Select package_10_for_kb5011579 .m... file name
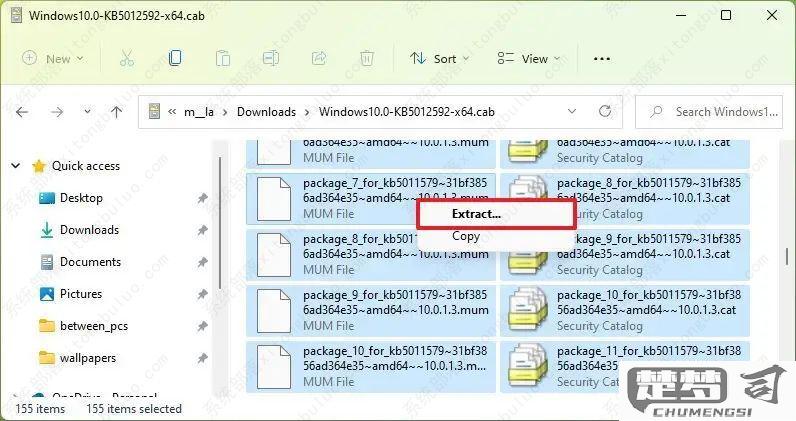 [395, 358]
